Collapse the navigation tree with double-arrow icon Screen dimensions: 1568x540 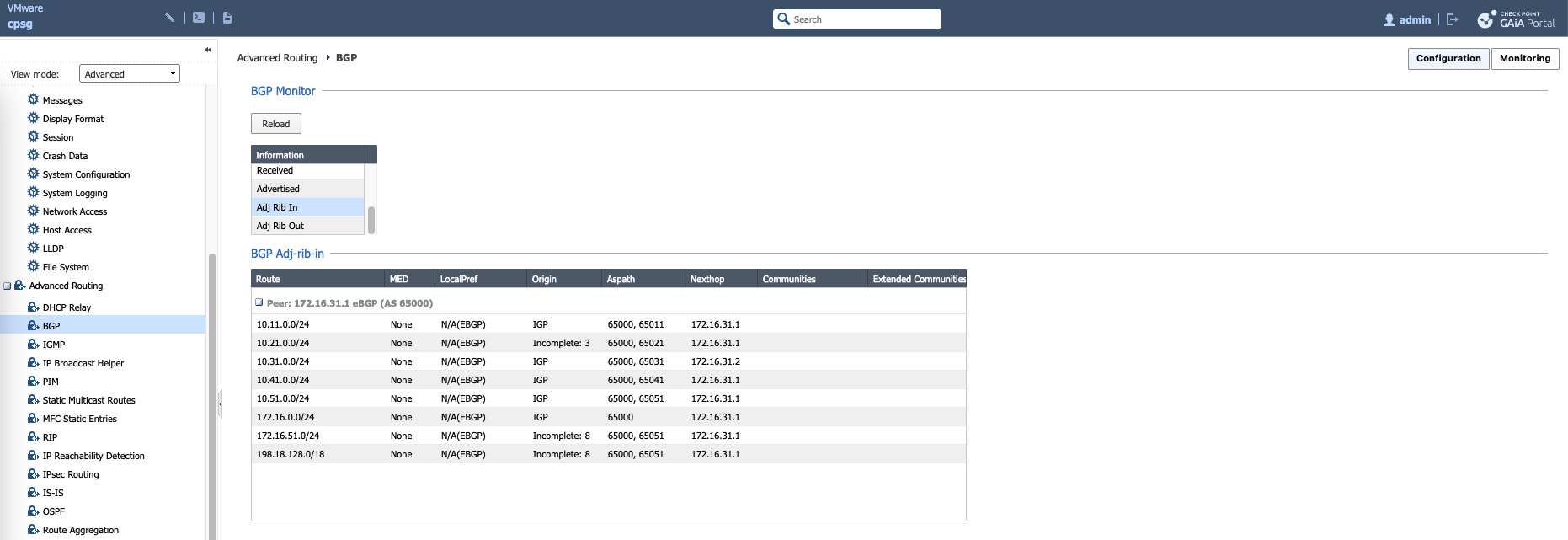pos(208,50)
